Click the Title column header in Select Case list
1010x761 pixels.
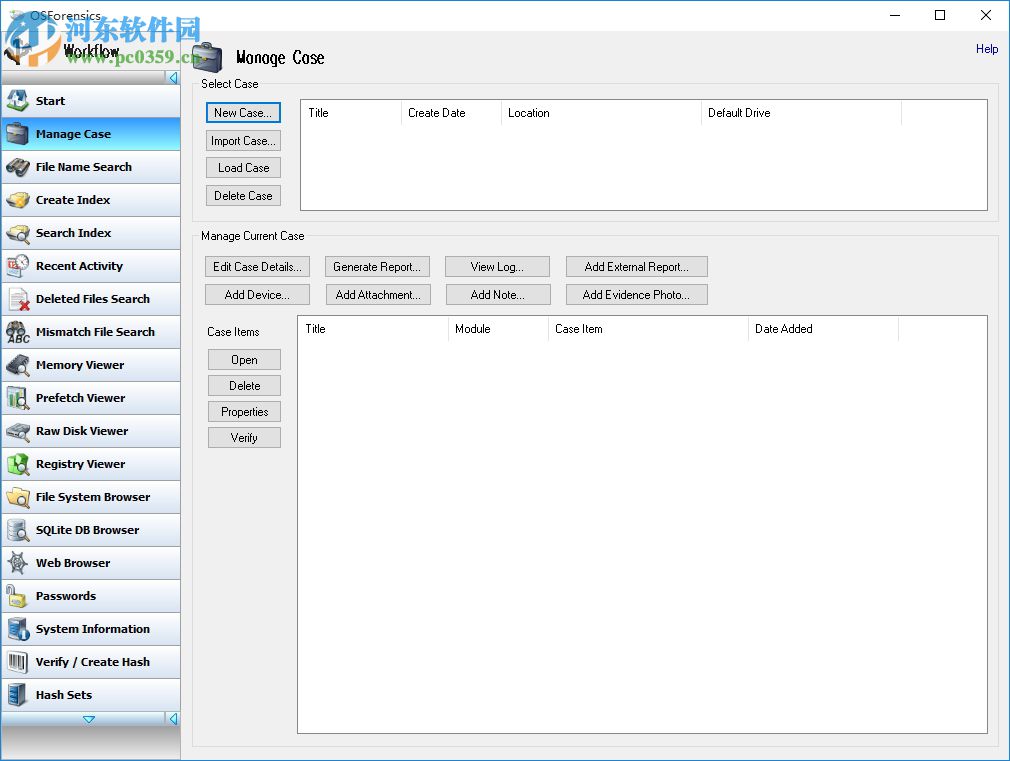352,113
